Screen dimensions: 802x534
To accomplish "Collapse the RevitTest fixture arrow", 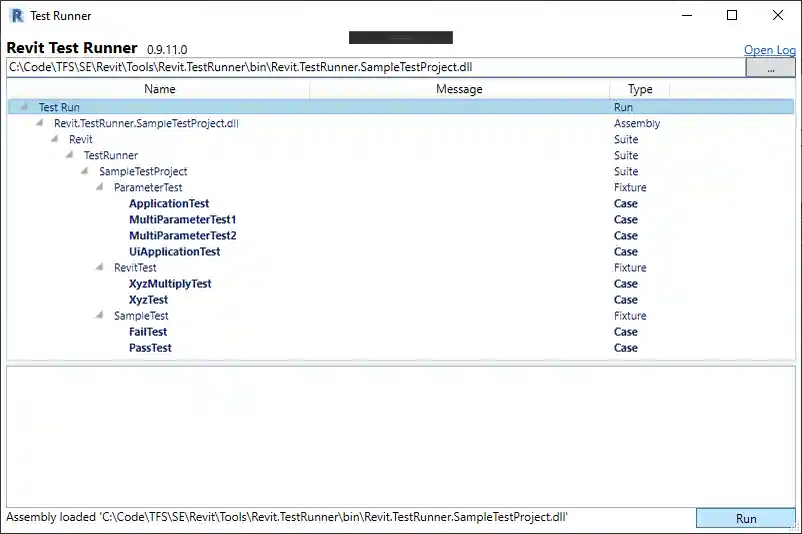I will [100, 267].
